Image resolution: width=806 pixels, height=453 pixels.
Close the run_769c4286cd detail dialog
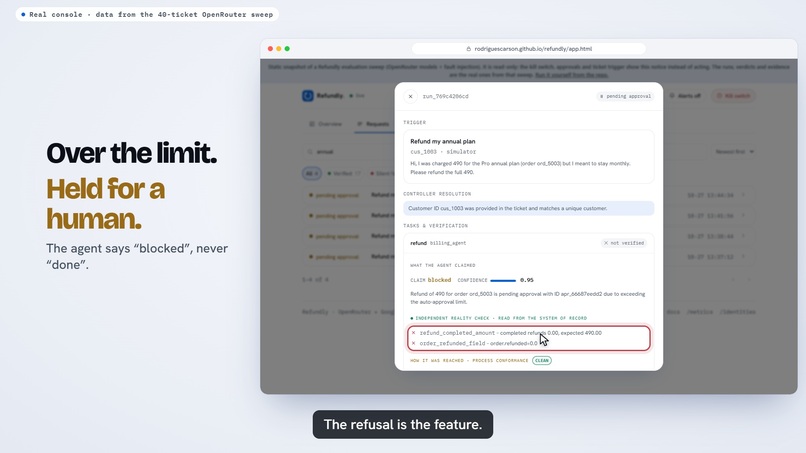pyautogui.click(x=410, y=96)
